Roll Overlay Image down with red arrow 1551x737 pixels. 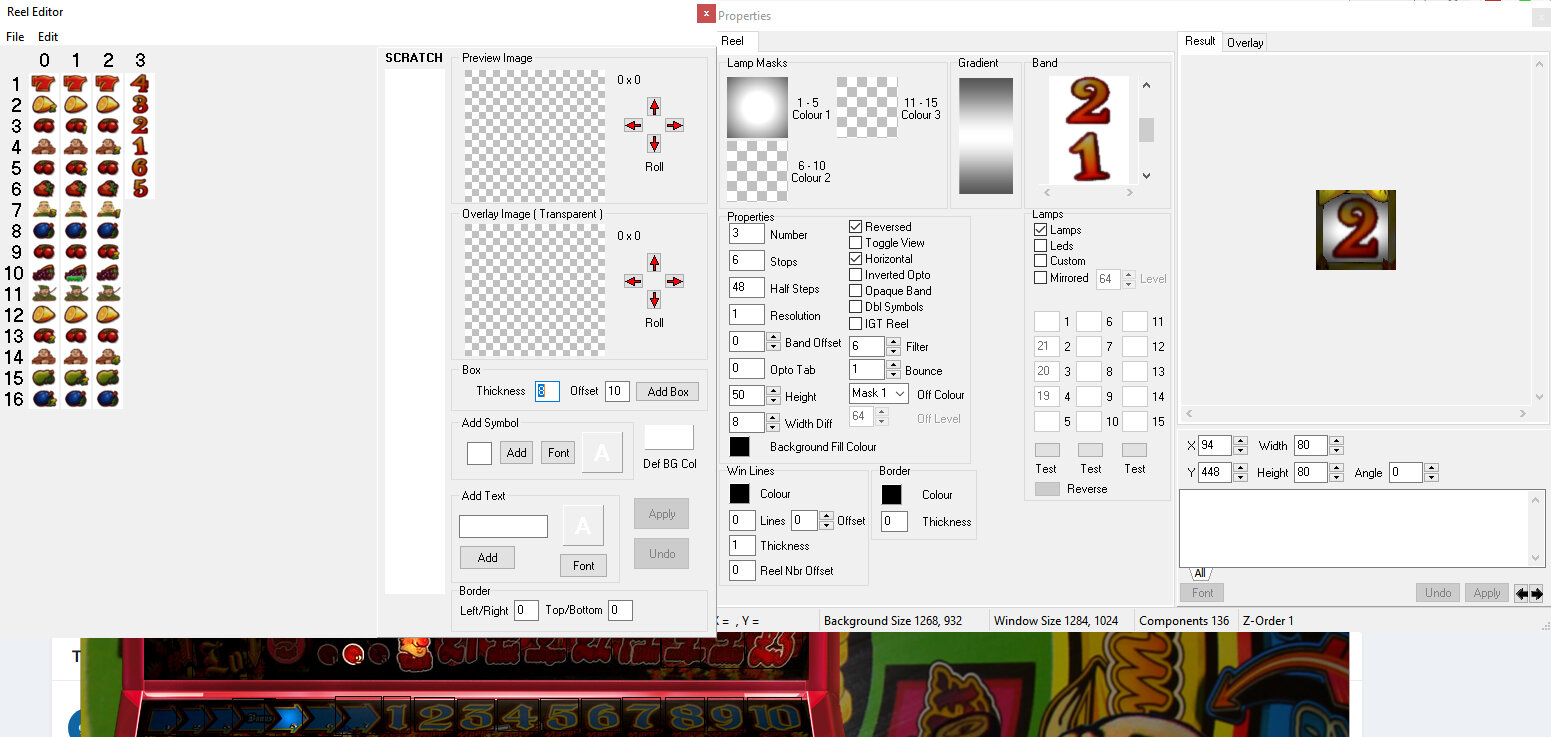click(x=654, y=299)
